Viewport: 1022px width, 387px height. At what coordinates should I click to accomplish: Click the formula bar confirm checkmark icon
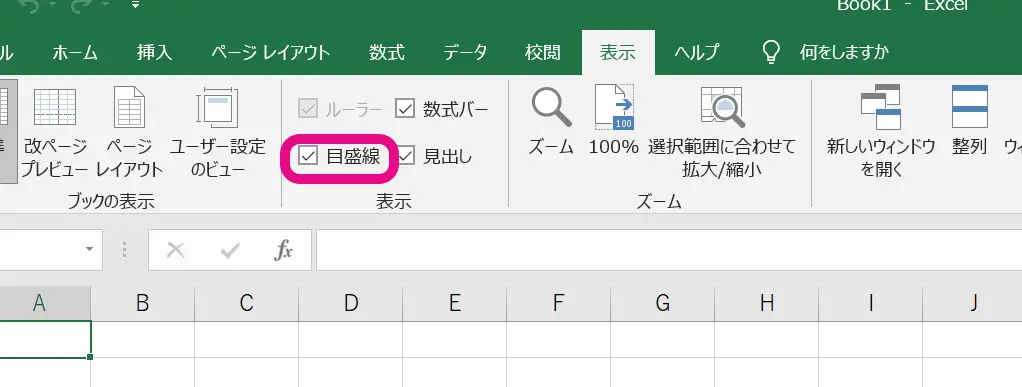coord(229,250)
